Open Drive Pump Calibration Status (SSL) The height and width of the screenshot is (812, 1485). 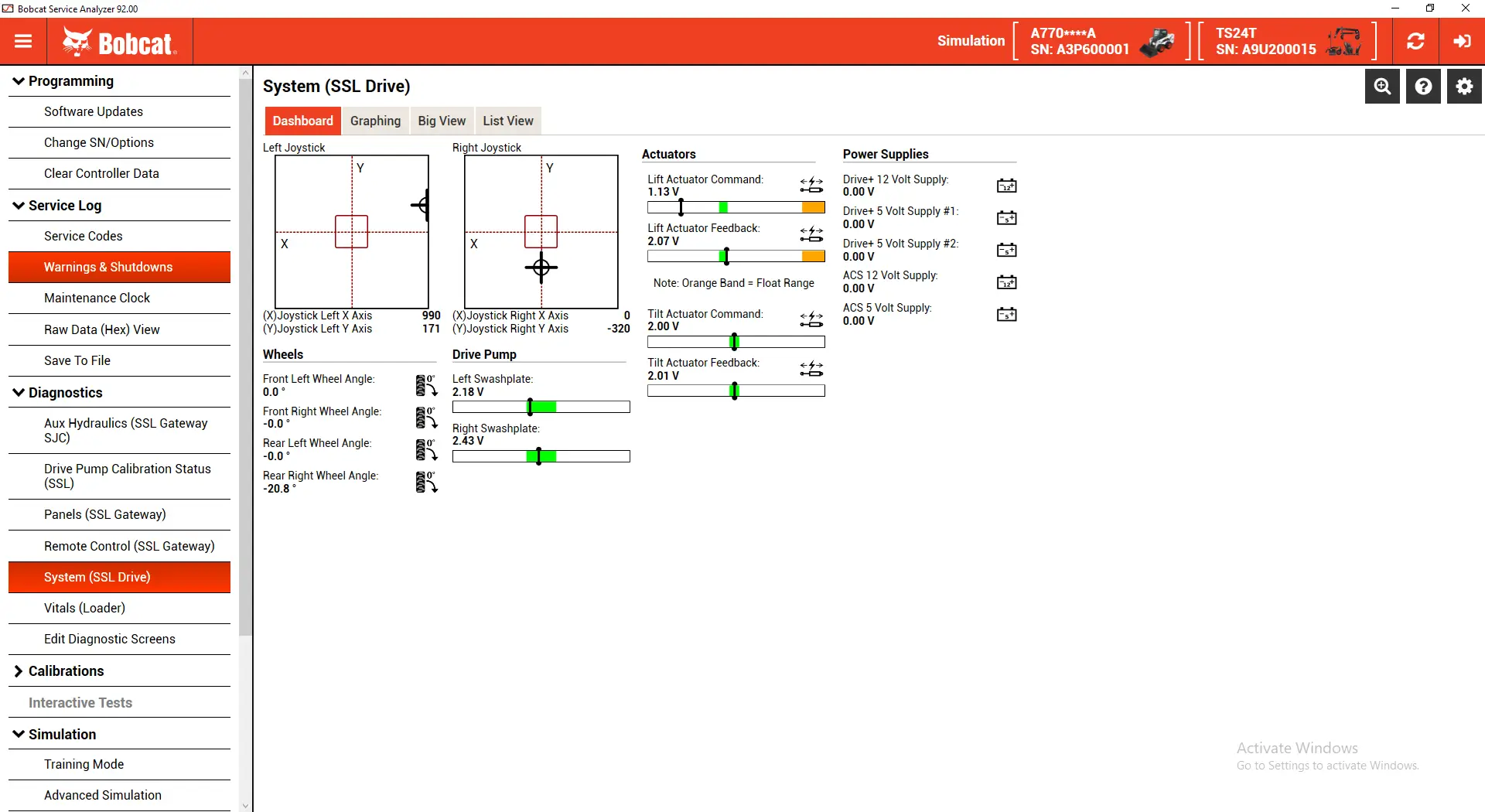point(119,476)
